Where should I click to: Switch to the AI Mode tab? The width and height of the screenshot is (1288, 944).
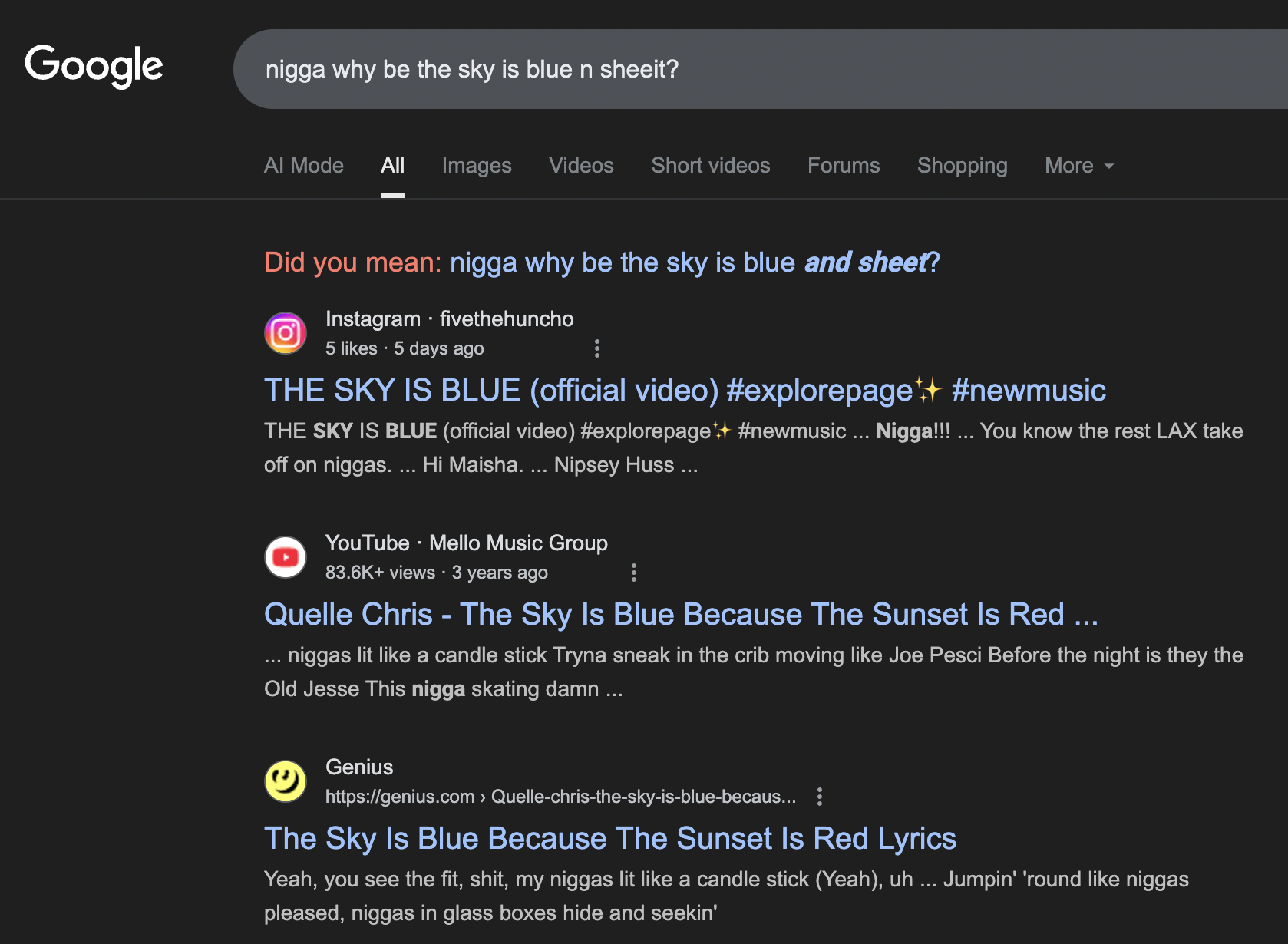[x=304, y=166]
